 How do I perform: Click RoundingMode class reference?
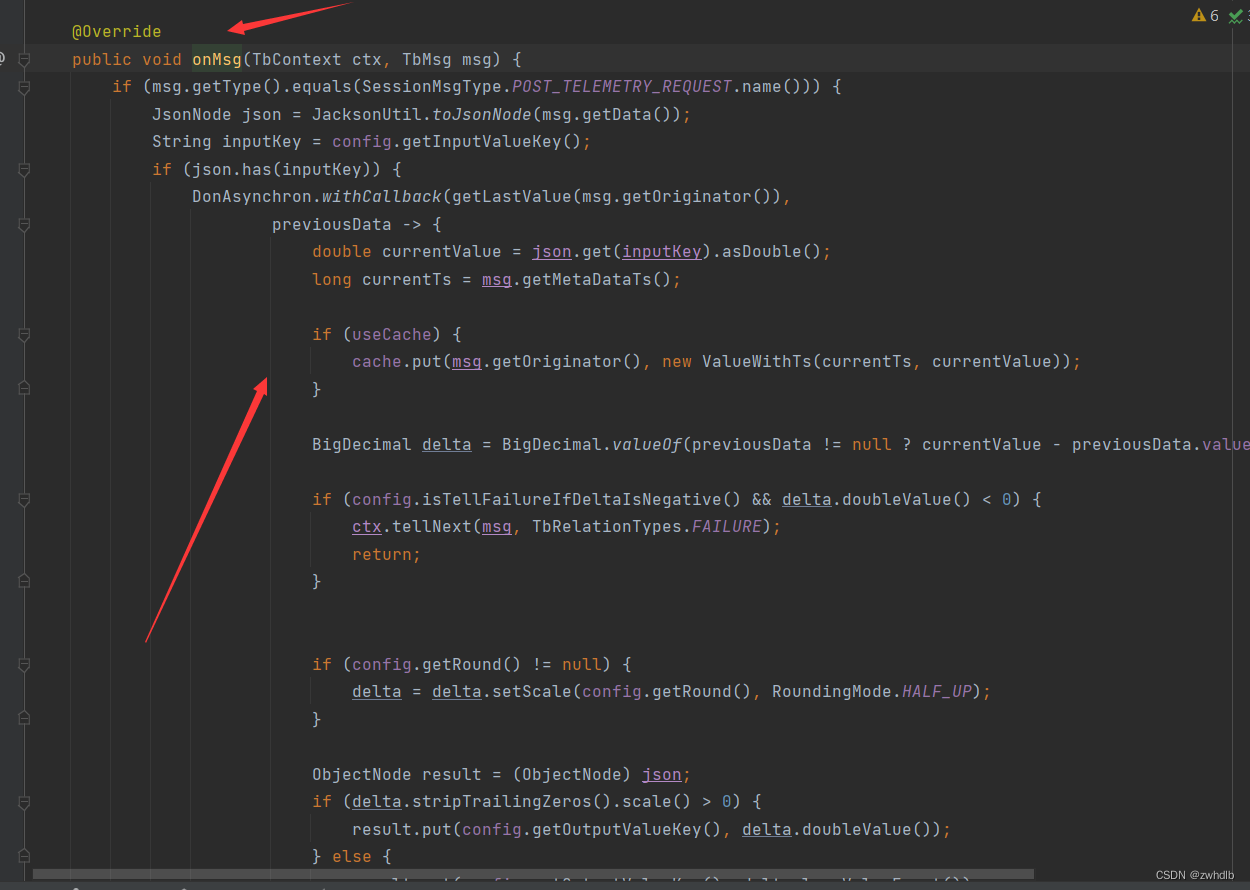[x=832, y=692]
